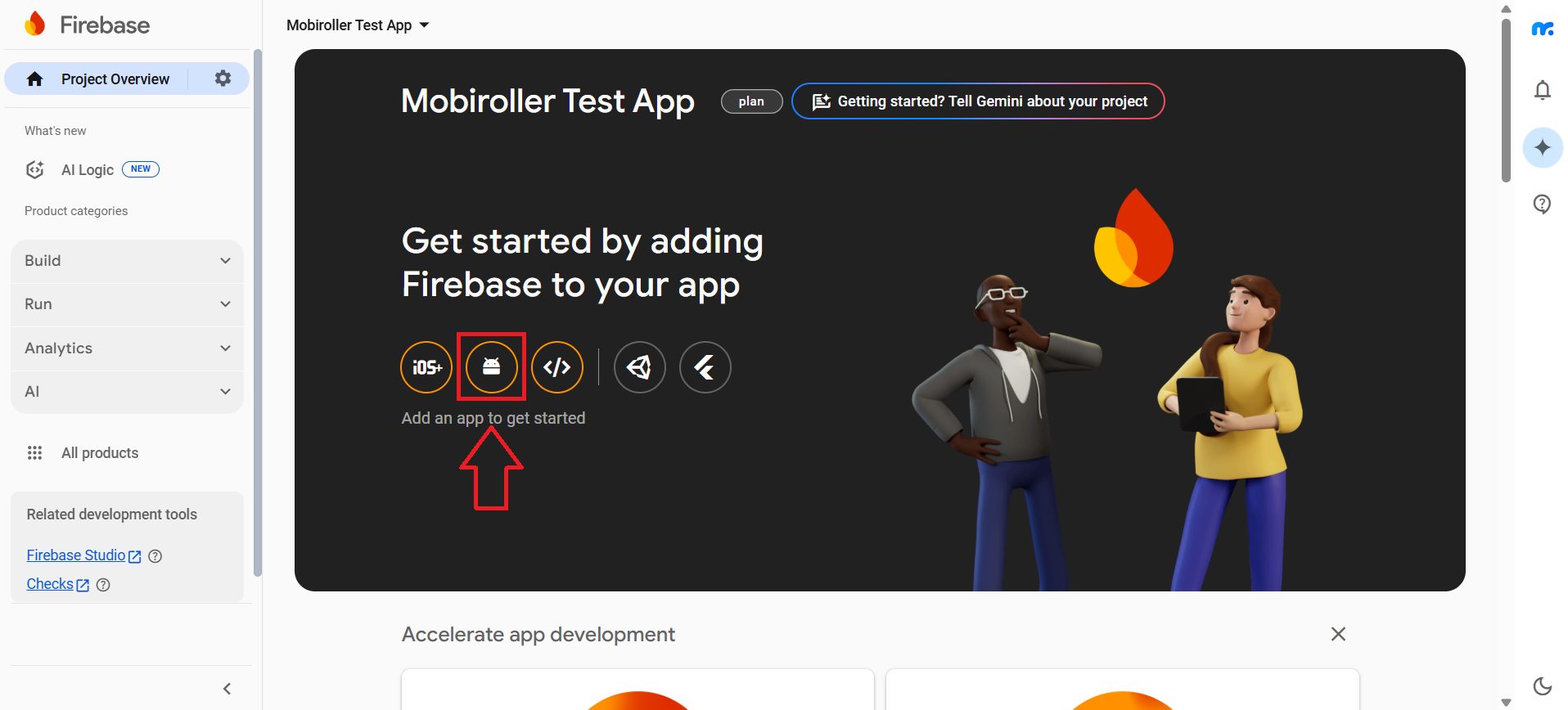This screenshot has height=710, width=1568.
Task: Click Getting started Gemini button
Action: (978, 101)
